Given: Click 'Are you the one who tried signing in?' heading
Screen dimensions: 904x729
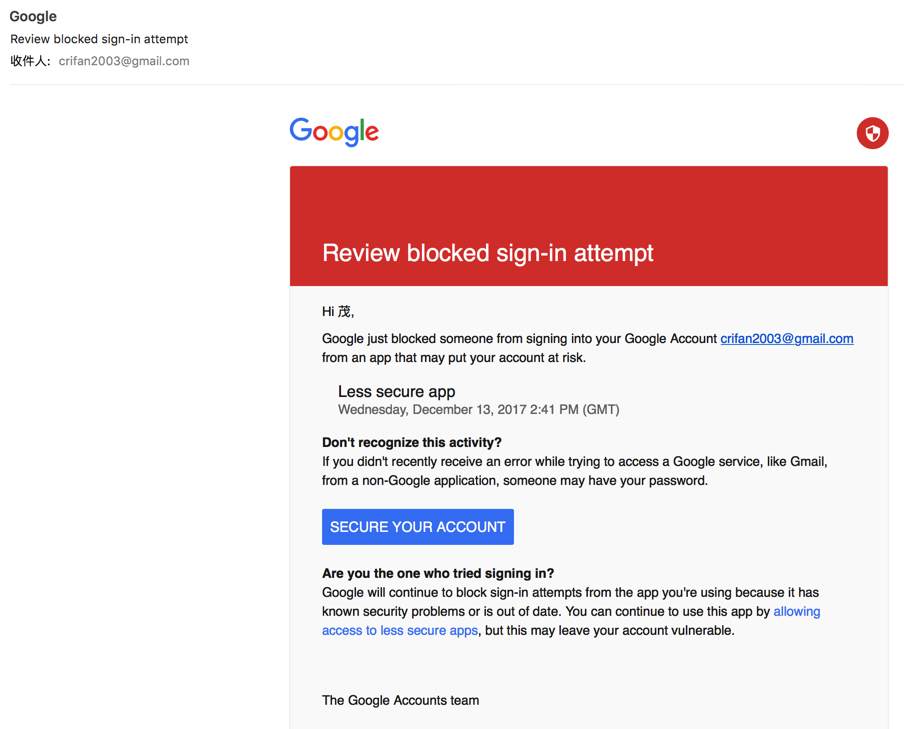Looking at the screenshot, I should pos(438,574).
